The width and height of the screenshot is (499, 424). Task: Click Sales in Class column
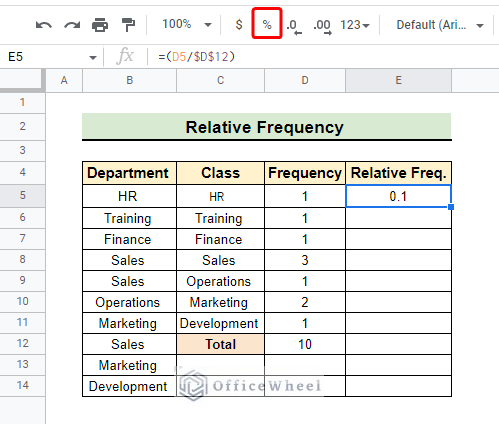(219, 260)
